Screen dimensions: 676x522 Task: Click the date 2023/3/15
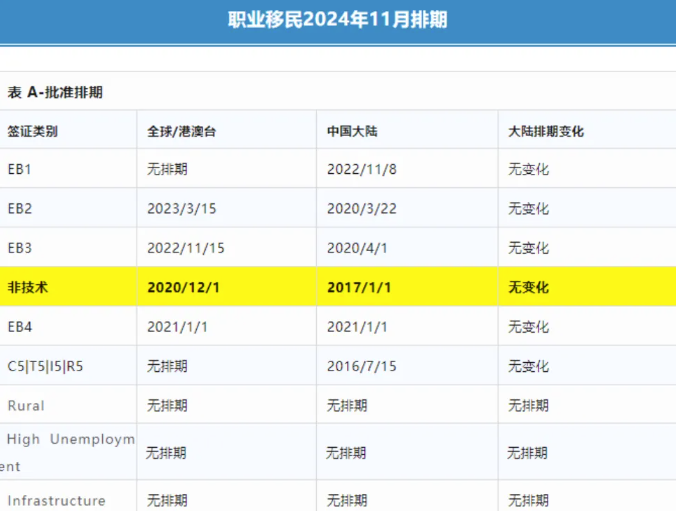182,209
